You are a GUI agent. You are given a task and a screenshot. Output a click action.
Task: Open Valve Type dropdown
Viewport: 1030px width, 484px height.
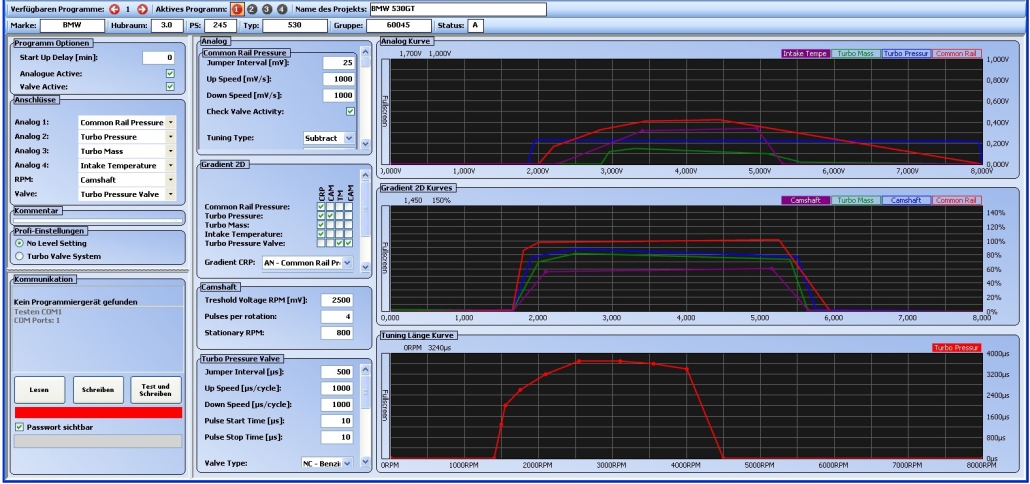point(347,463)
